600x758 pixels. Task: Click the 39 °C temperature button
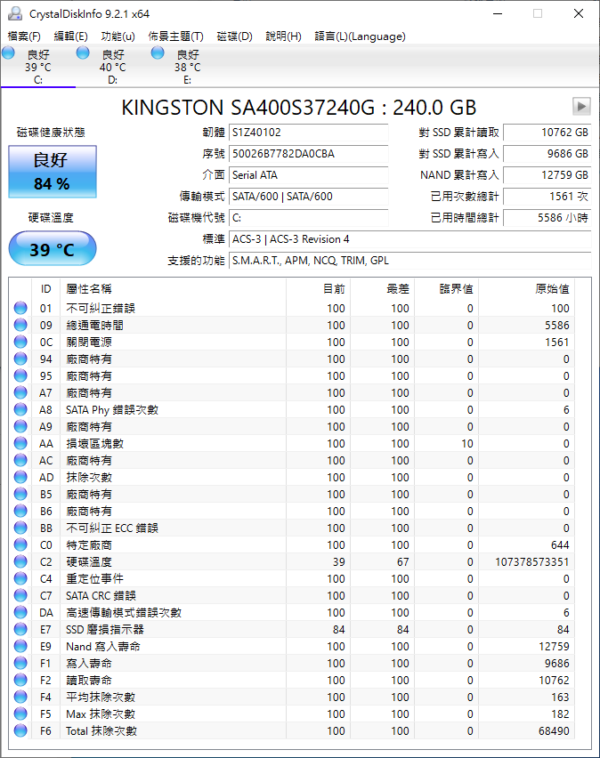point(52,249)
